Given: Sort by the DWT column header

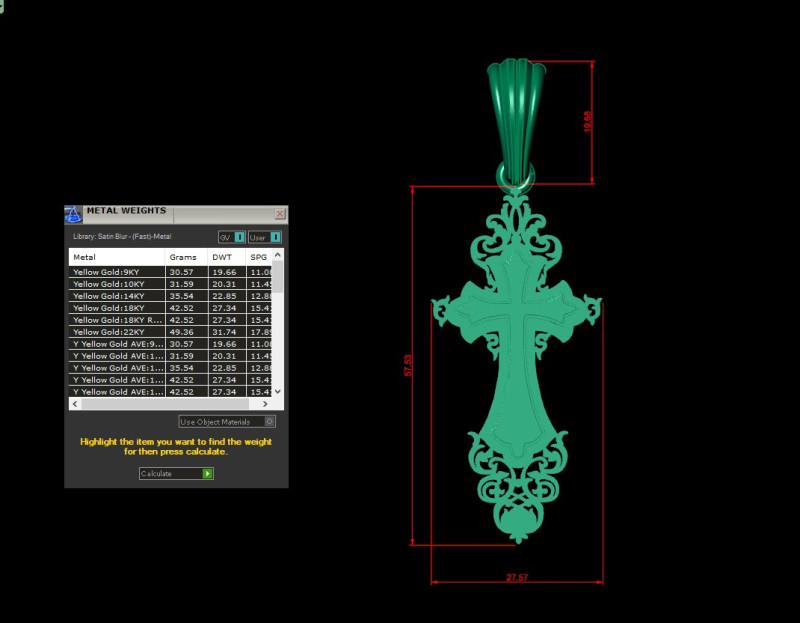Looking at the screenshot, I should [220, 257].
